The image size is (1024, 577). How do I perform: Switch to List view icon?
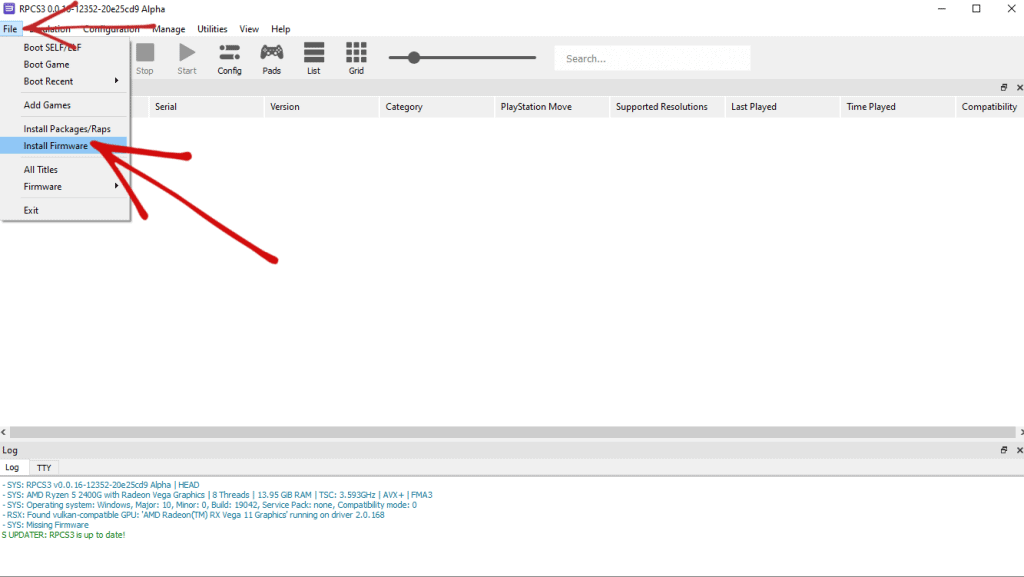(x=314, y=58)
